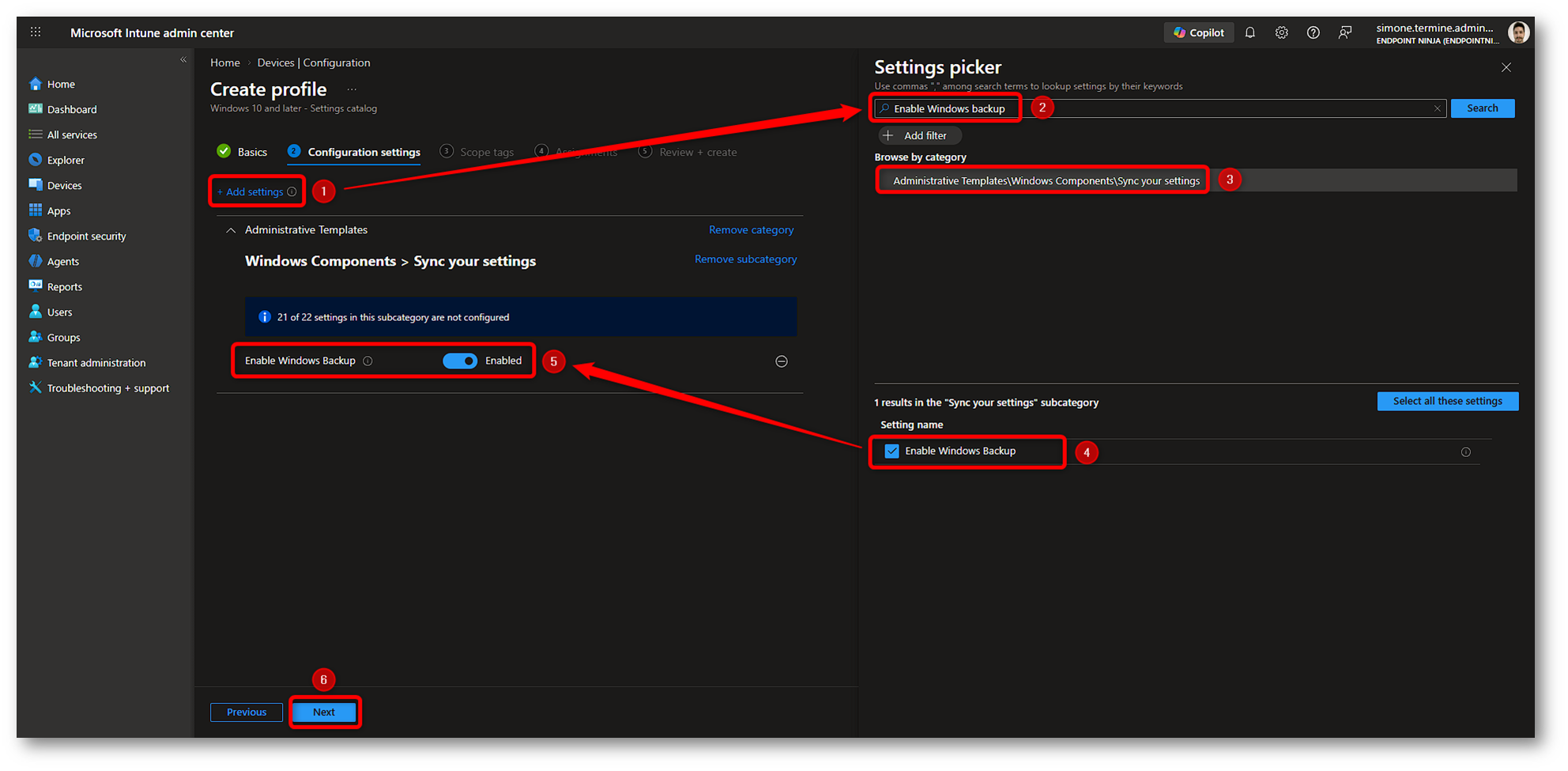Click the Groups sidebar icon
This screenshot has height=771, width=1568.
point(36,337)
